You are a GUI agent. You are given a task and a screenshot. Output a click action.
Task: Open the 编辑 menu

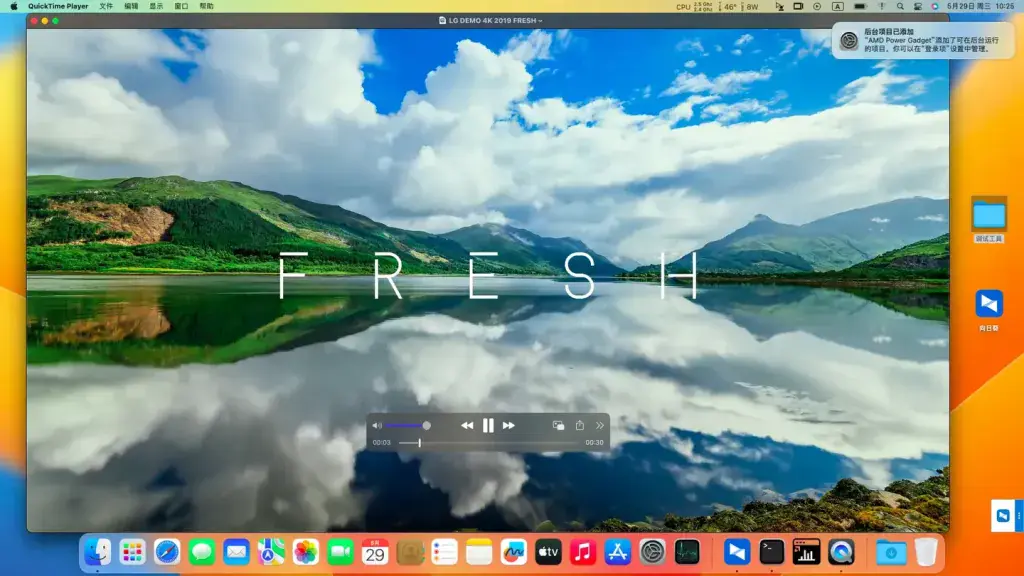131,7
